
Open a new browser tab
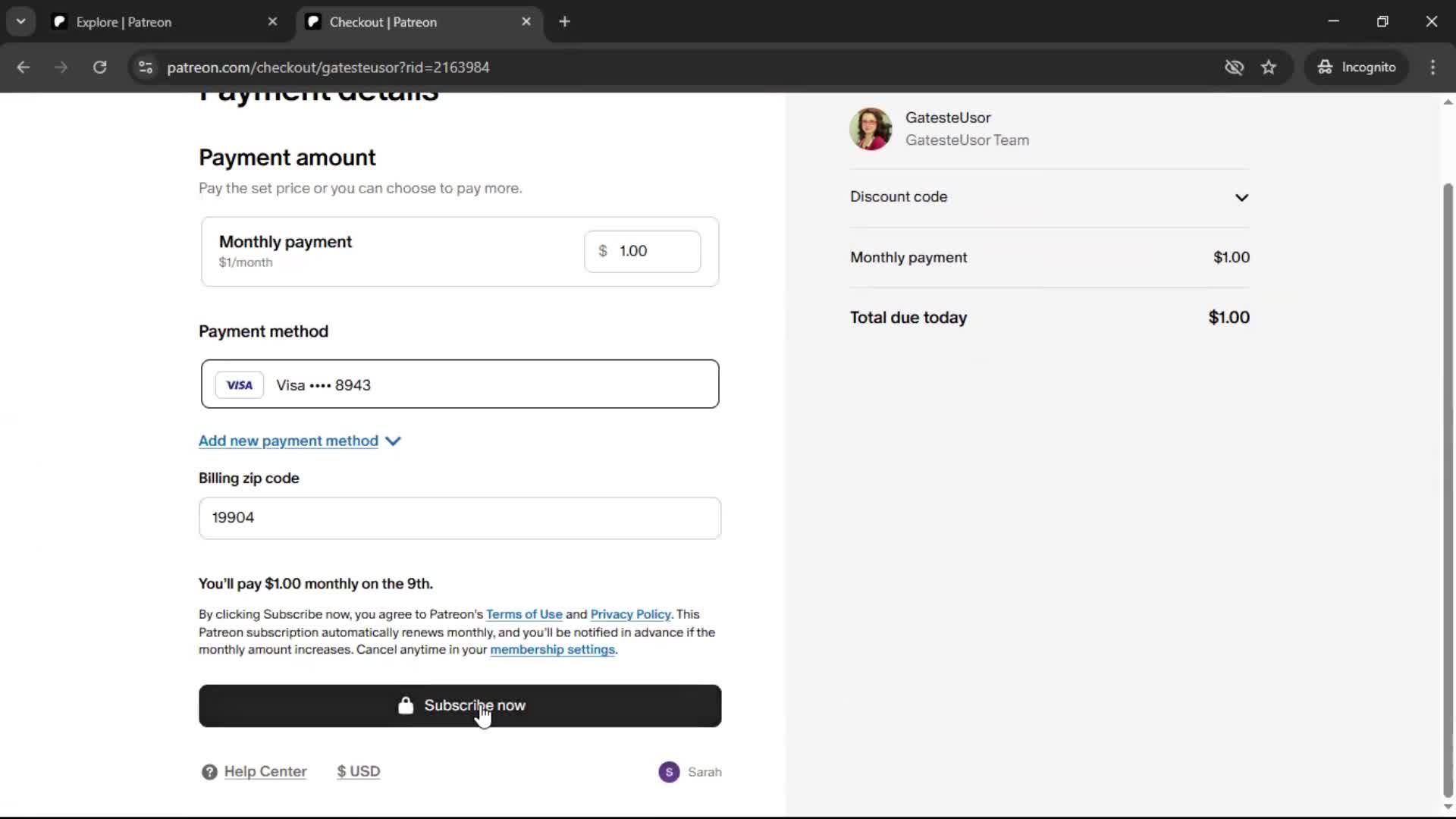564,22
